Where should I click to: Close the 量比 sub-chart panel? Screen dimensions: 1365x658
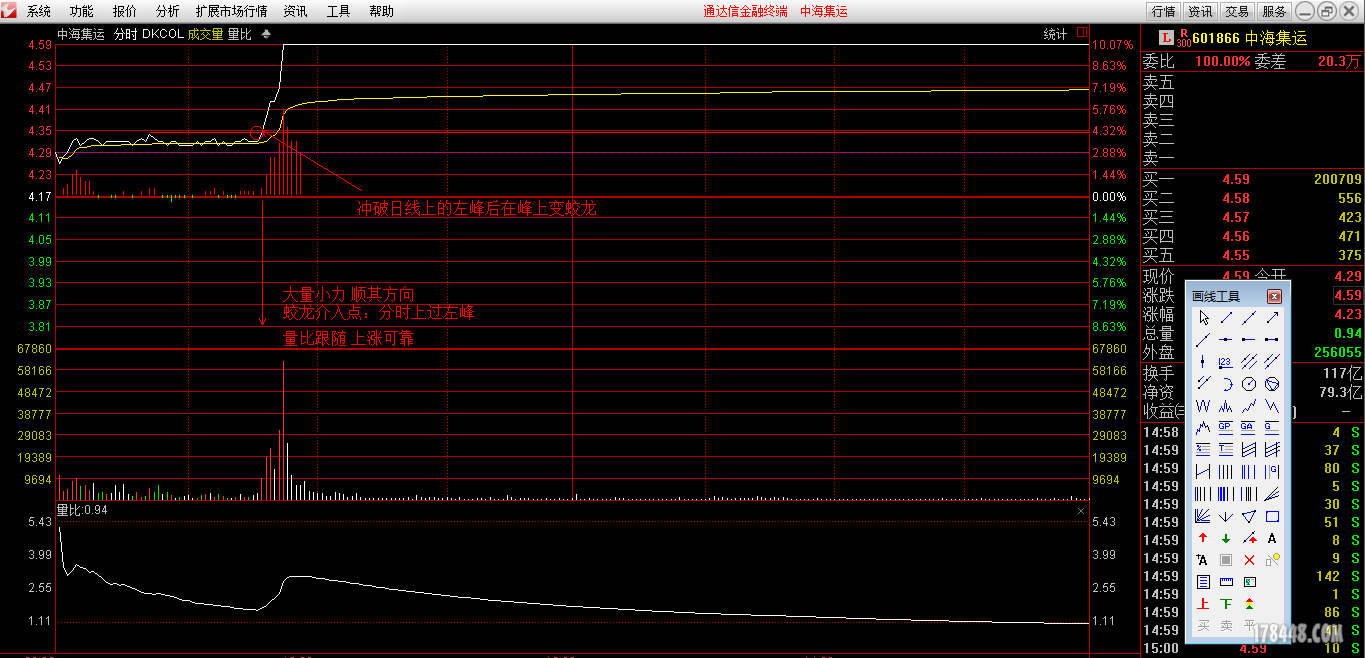coord(1080,511)
